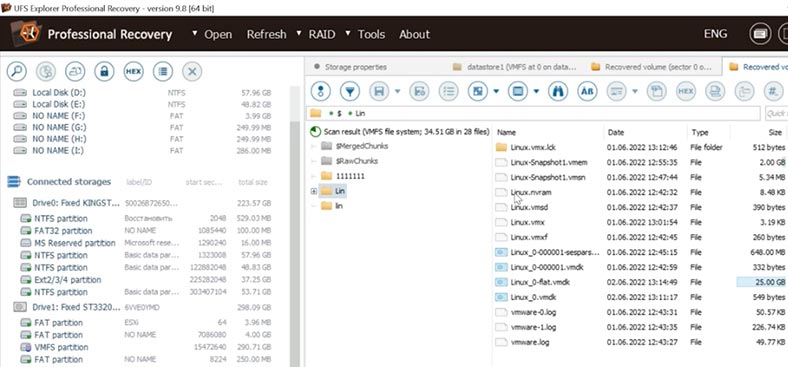Select the 1111111 tree folder
This screenshot has height=367, width=788.
(350, 176)
